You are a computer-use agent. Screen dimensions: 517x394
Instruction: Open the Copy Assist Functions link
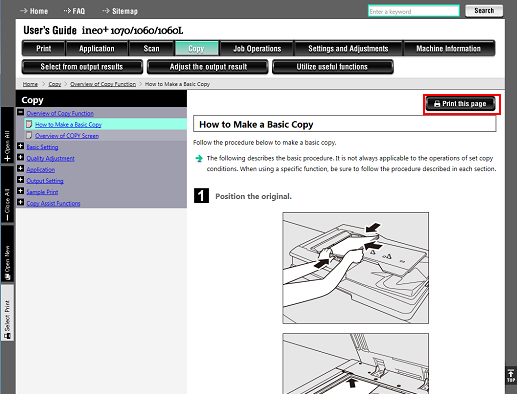click(53, 203)
